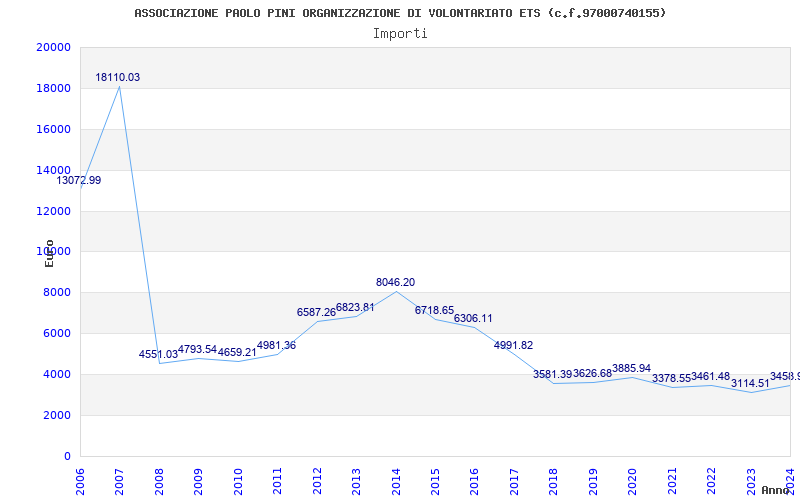Click the 4793.54 value label

click(197, 349)
